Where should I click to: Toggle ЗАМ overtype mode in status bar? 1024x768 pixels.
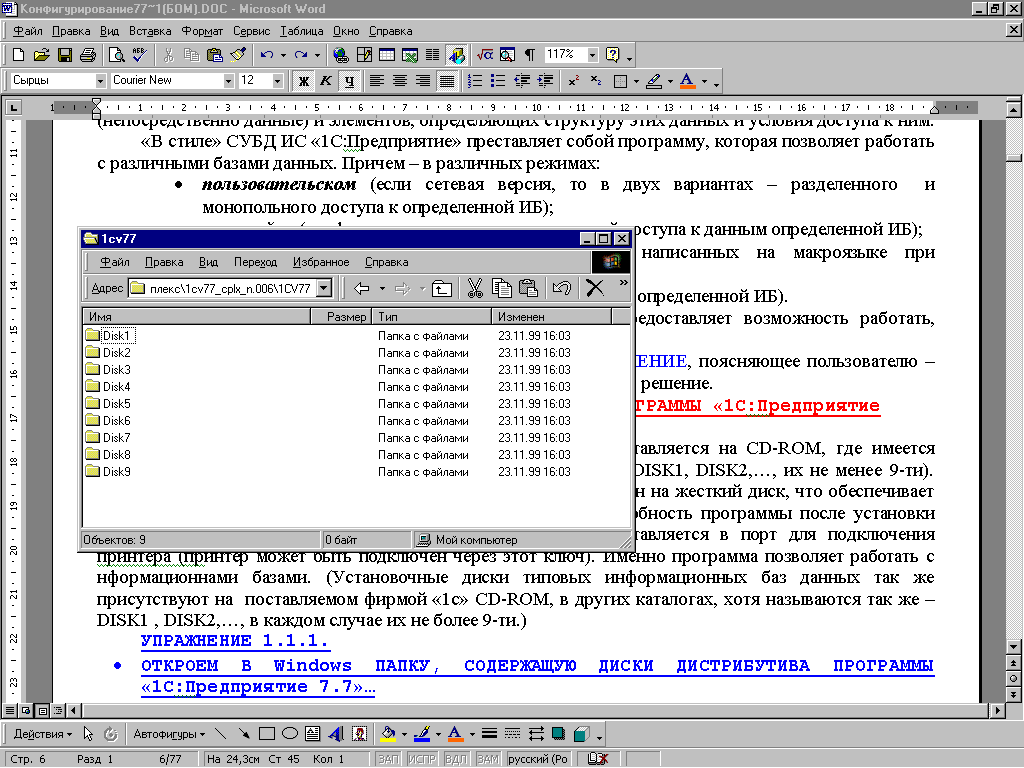click(487, 759)
